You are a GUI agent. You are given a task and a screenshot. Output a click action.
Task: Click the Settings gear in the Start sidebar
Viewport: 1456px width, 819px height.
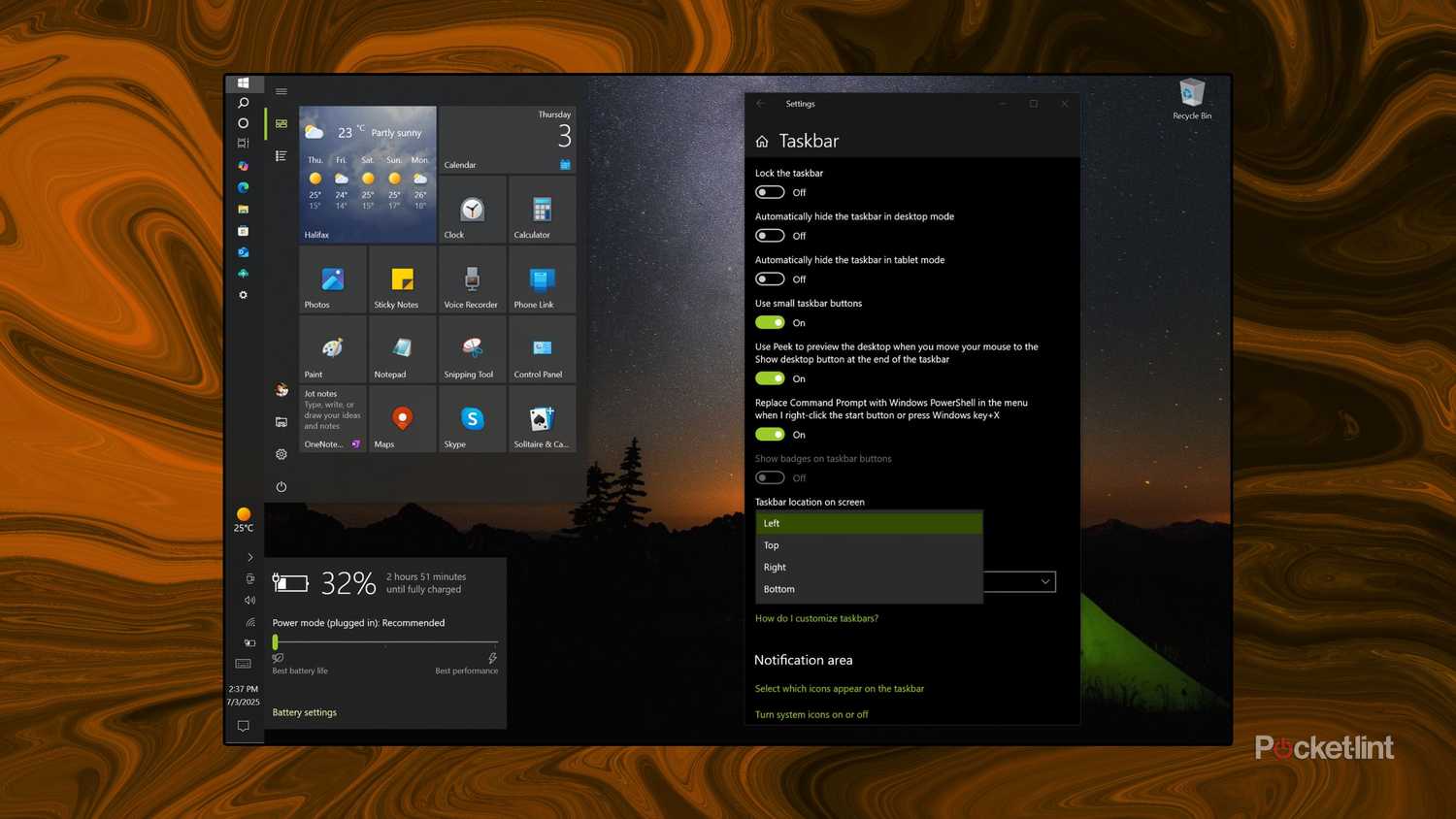point(281,453)
